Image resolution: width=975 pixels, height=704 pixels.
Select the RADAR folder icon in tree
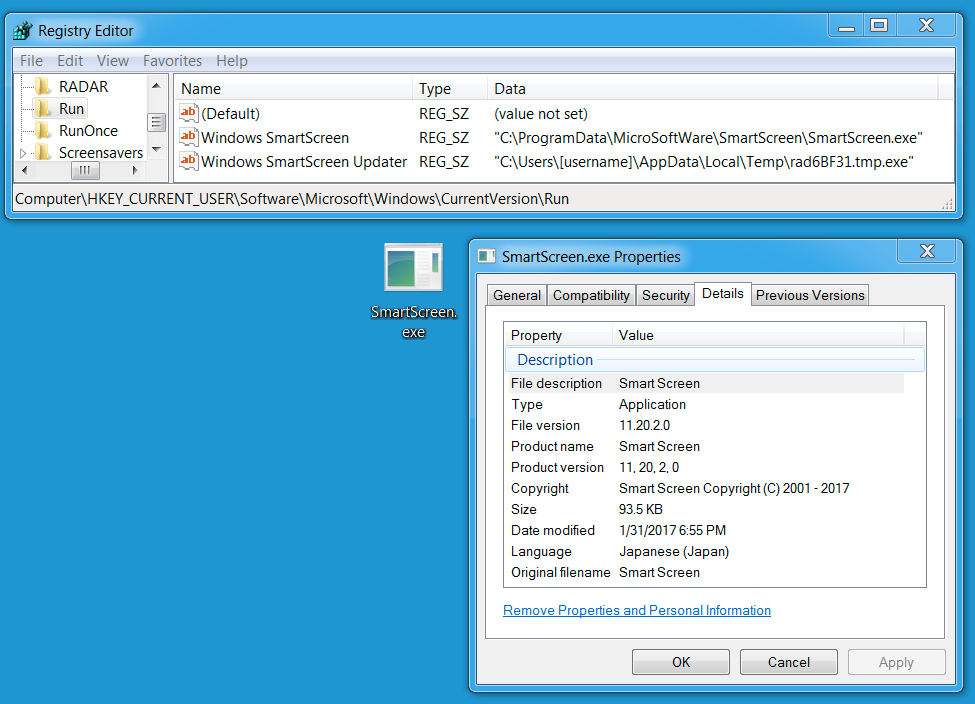click(x=44, y=86)
